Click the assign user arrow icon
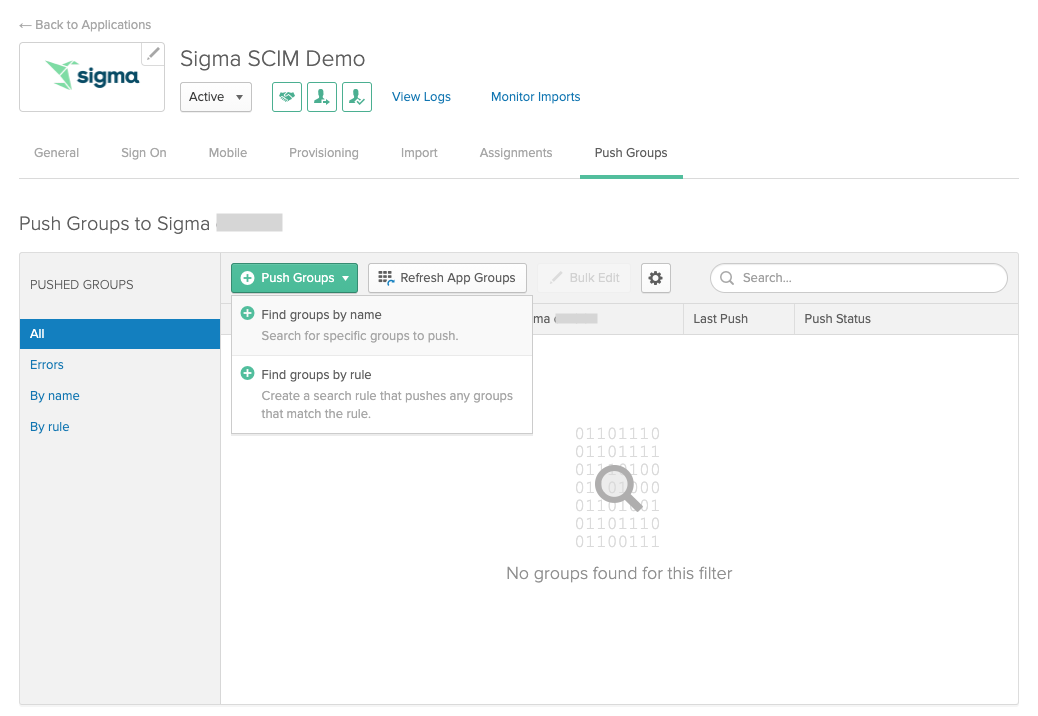Screen dimensions: 1038x716 [x=322, y=97]
